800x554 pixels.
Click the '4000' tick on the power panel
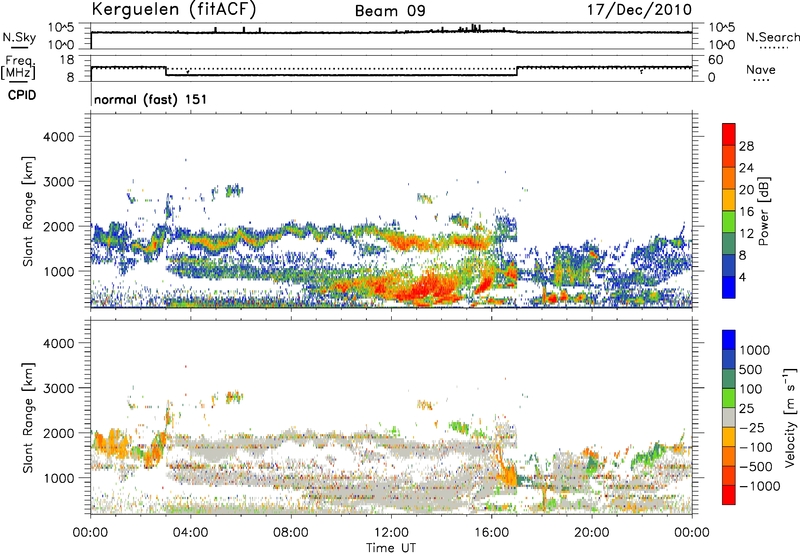pyautogui.click(x=58, y=137)
